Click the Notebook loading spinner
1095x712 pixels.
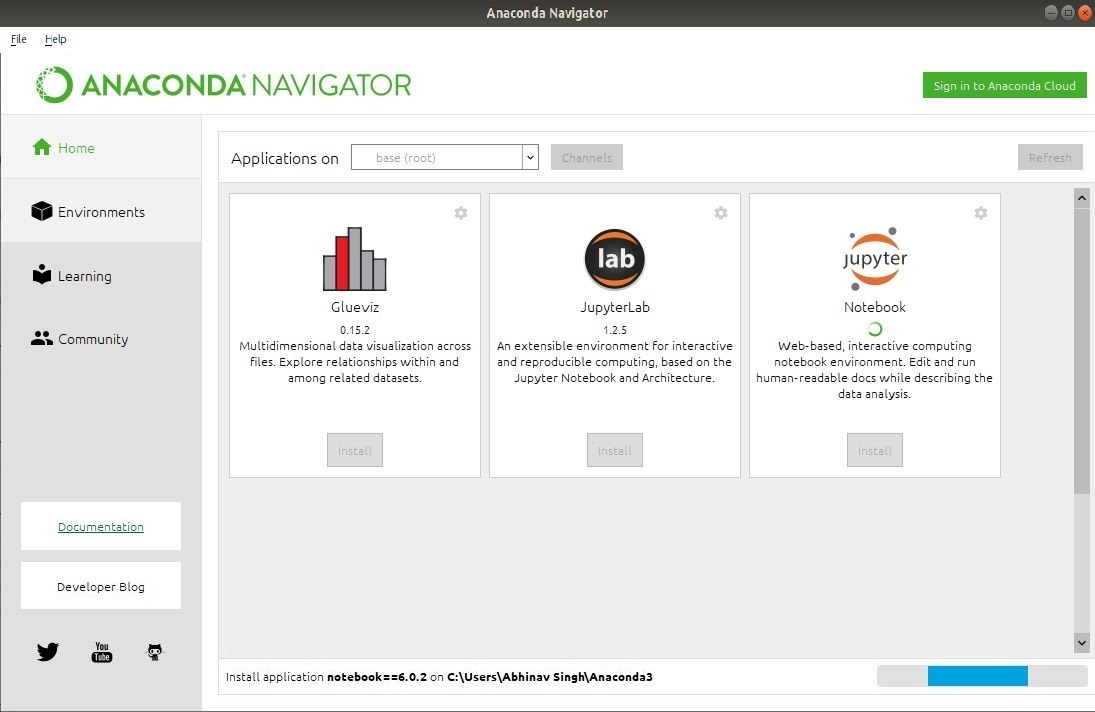click(x=874, y=329)
